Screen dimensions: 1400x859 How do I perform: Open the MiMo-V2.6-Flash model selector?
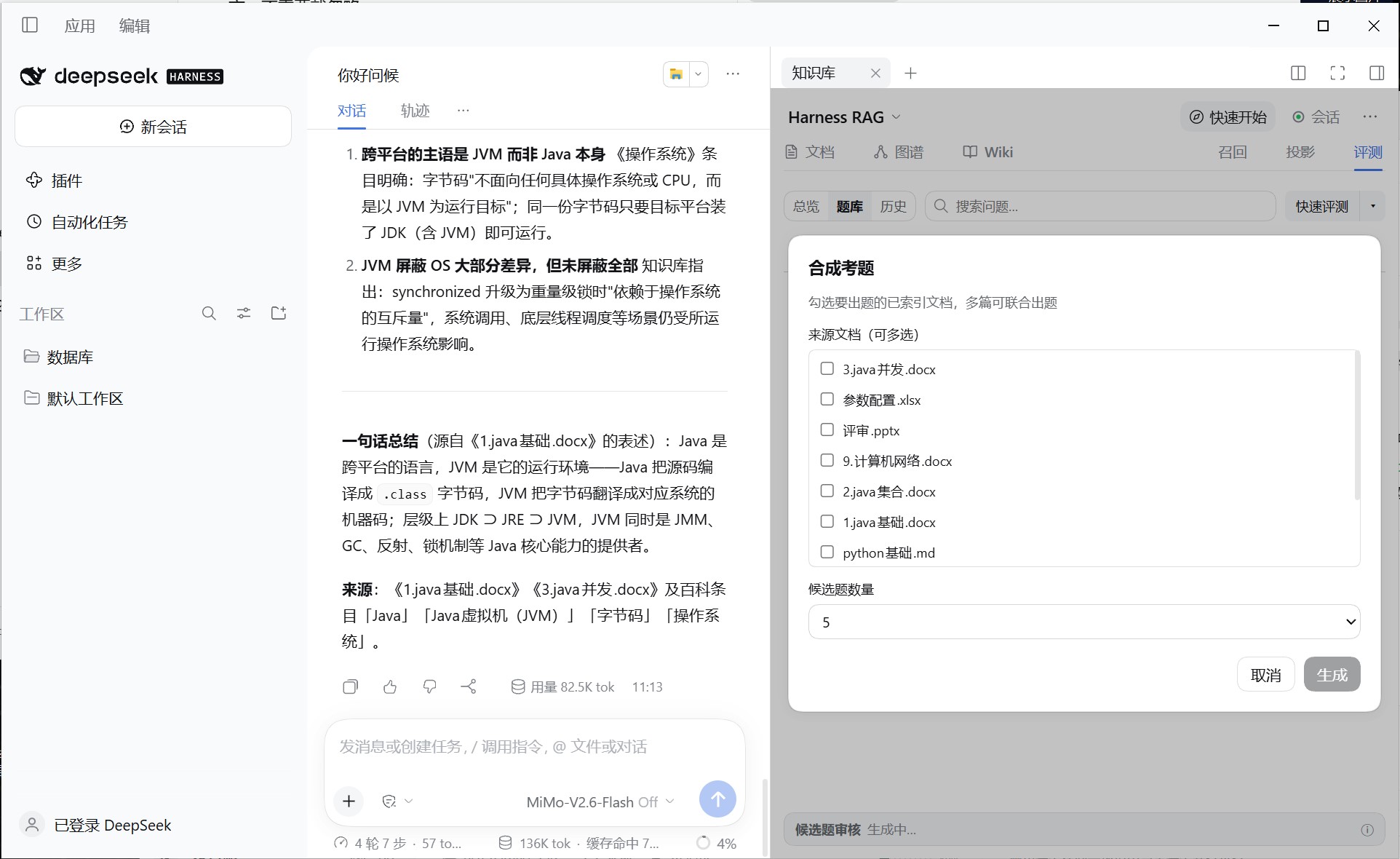tap(600, 801)
